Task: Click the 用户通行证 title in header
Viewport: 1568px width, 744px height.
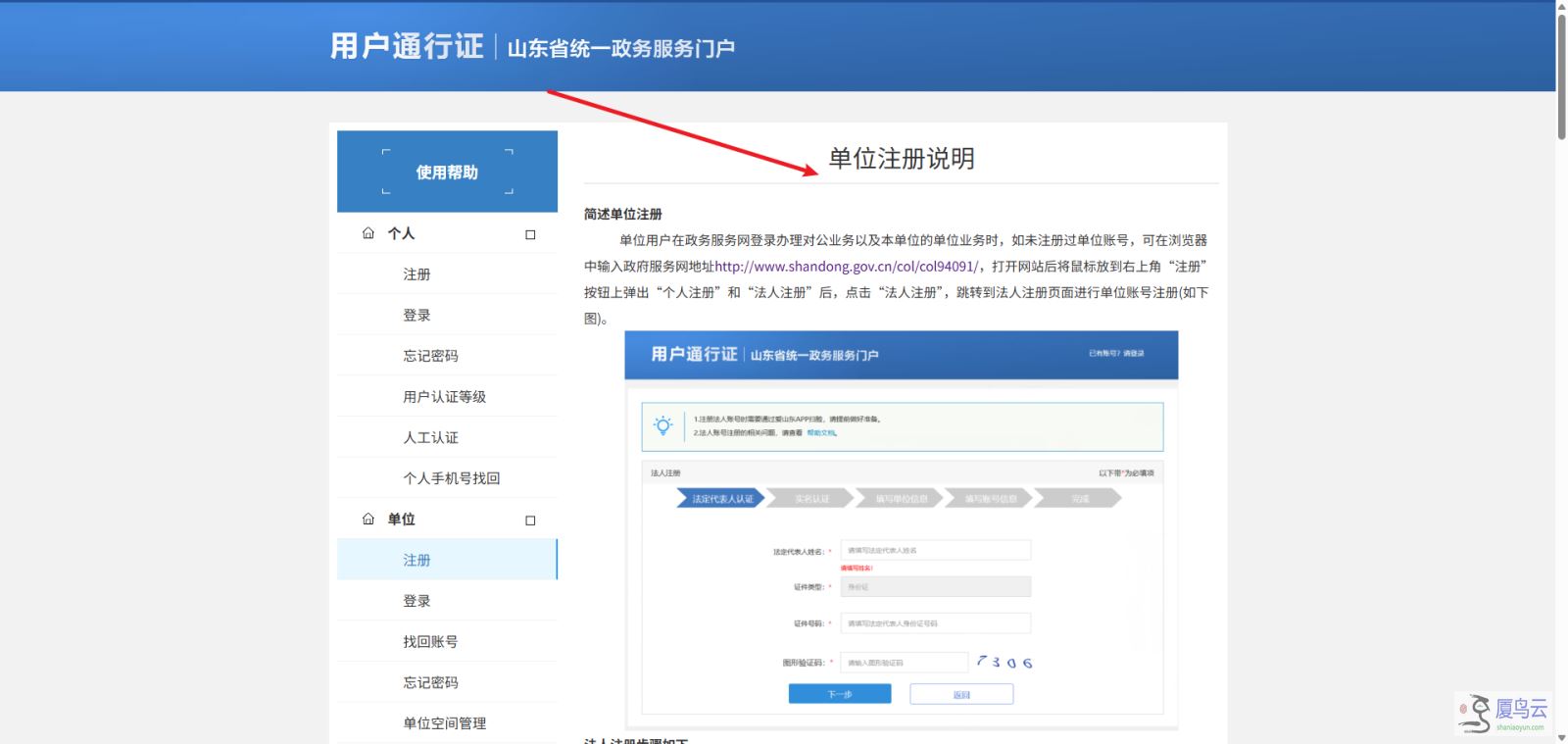Action: (407, 46)
